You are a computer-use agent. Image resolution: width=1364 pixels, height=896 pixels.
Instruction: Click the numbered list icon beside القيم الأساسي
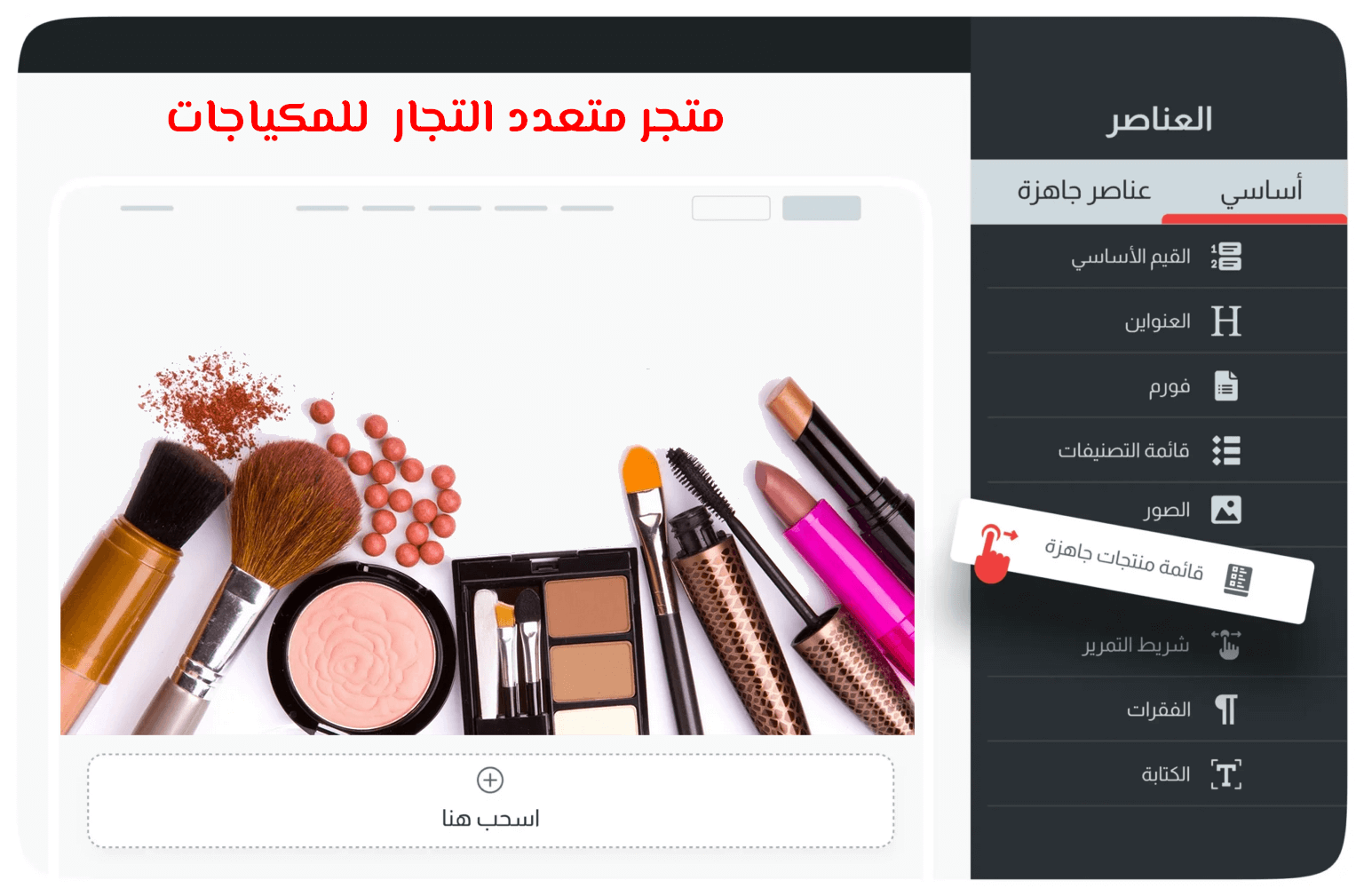click(1226, 257)
